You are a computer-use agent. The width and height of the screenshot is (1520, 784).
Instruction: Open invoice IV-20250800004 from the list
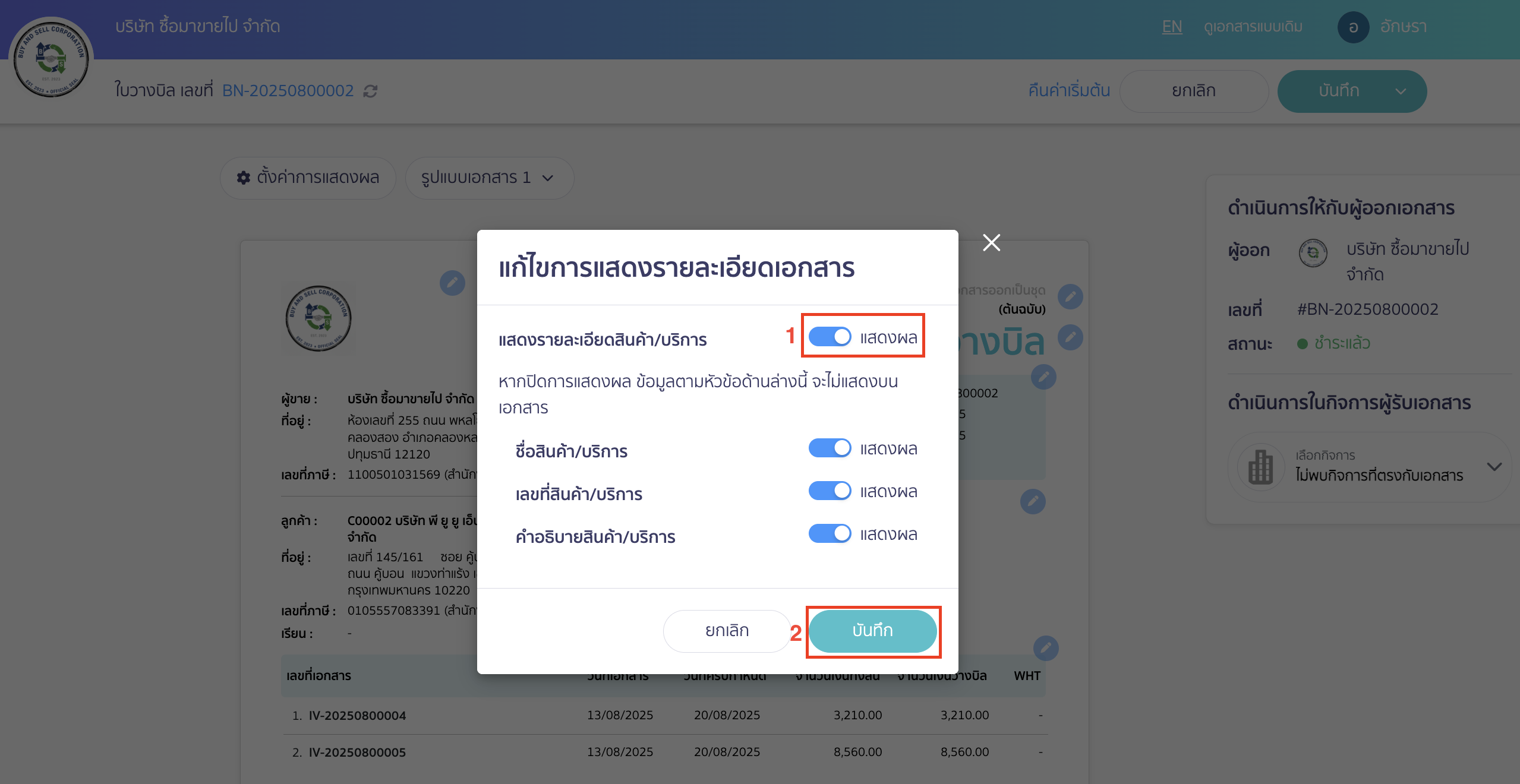tap(357, 715)
